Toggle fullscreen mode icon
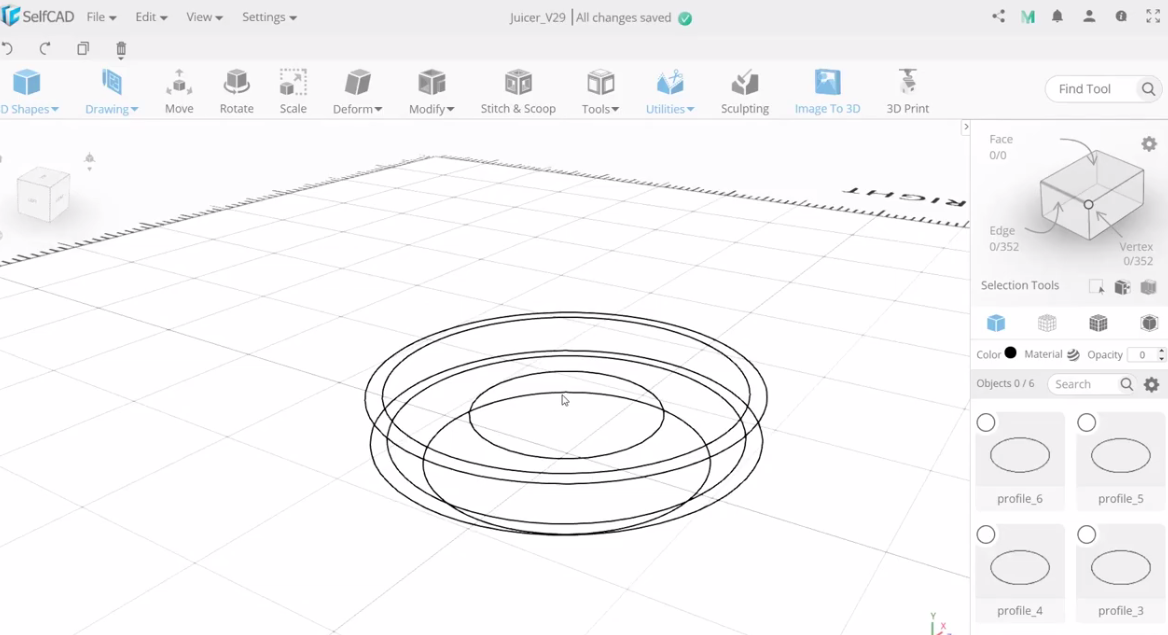 coord(1153,16)
